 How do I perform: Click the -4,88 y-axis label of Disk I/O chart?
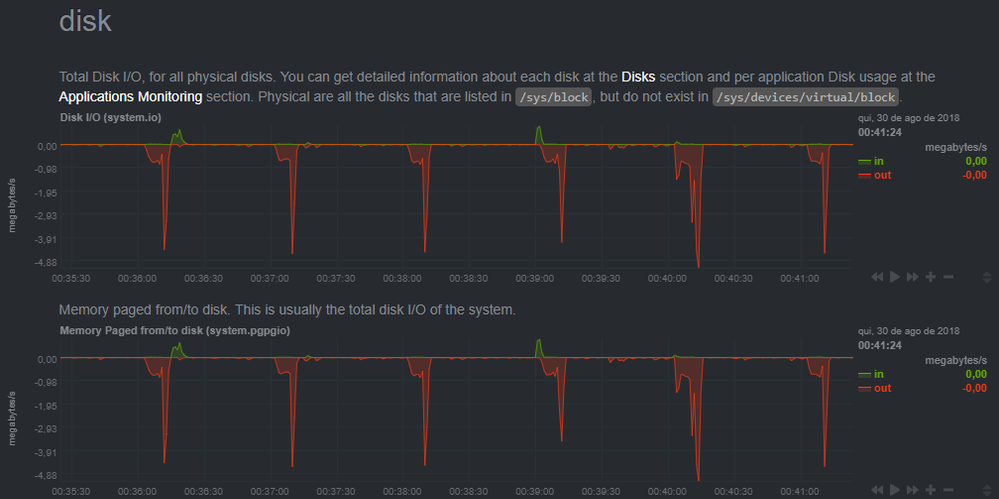(x=46, y=262)
